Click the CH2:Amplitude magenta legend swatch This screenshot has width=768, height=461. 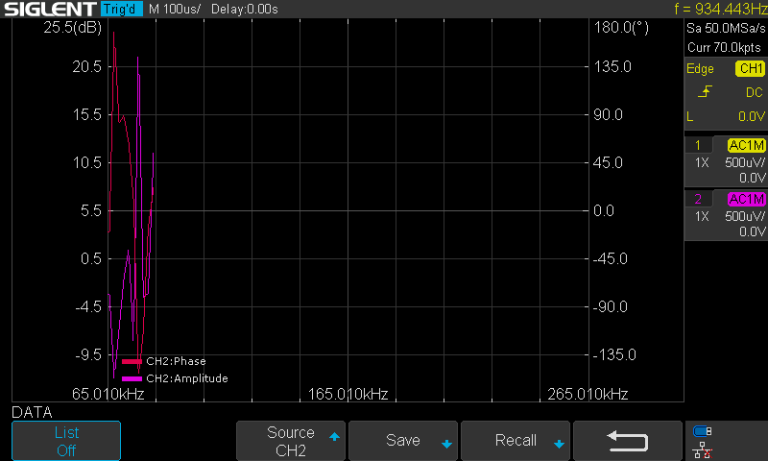(131, 379)
